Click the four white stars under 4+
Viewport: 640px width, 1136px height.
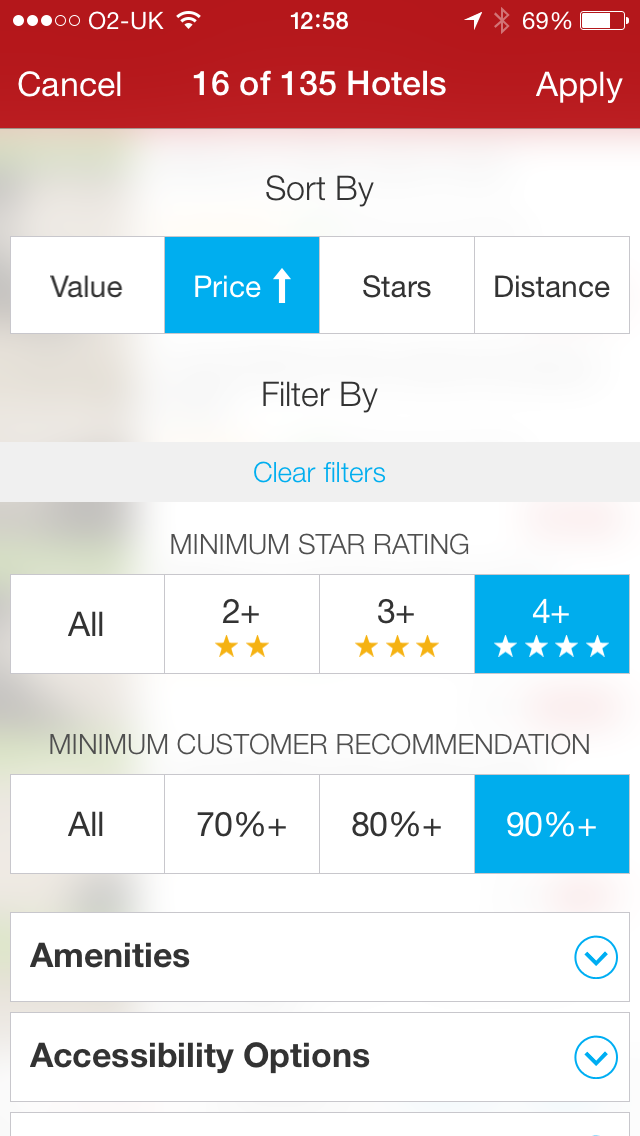[x=551, y=646]
